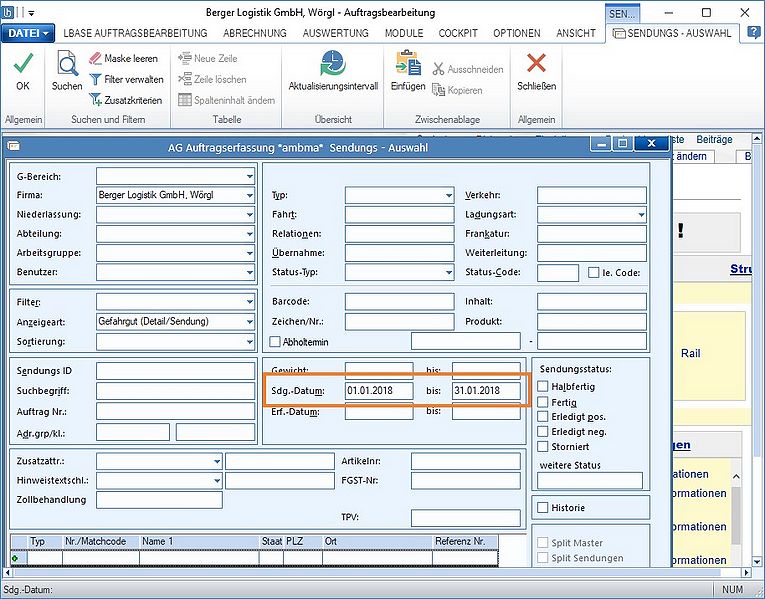Viewport: 765px width, 599px height.
Task: Open the Abteilung dropdown
Action: click(249, 234)
